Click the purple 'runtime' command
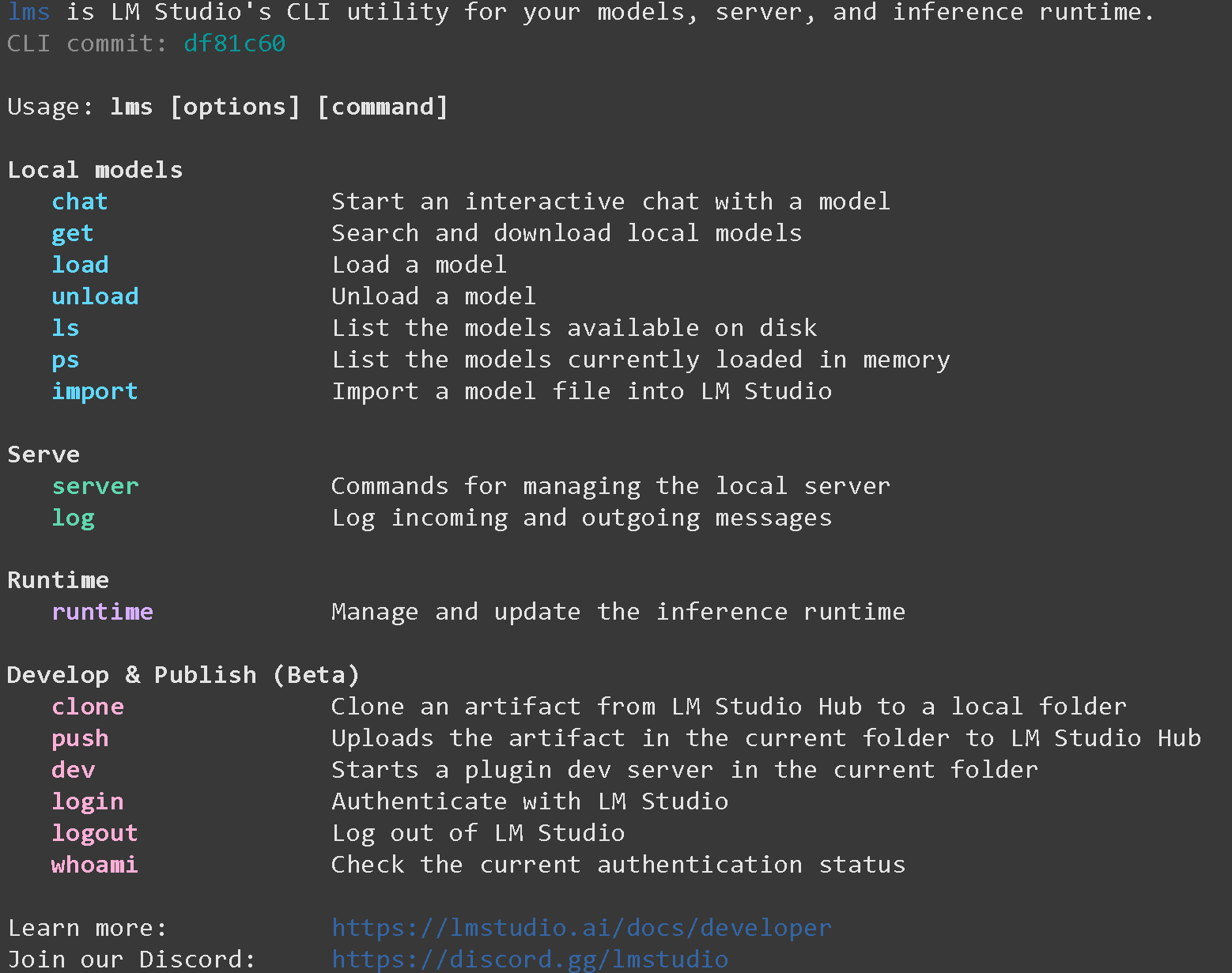 (x=102, y=612)
